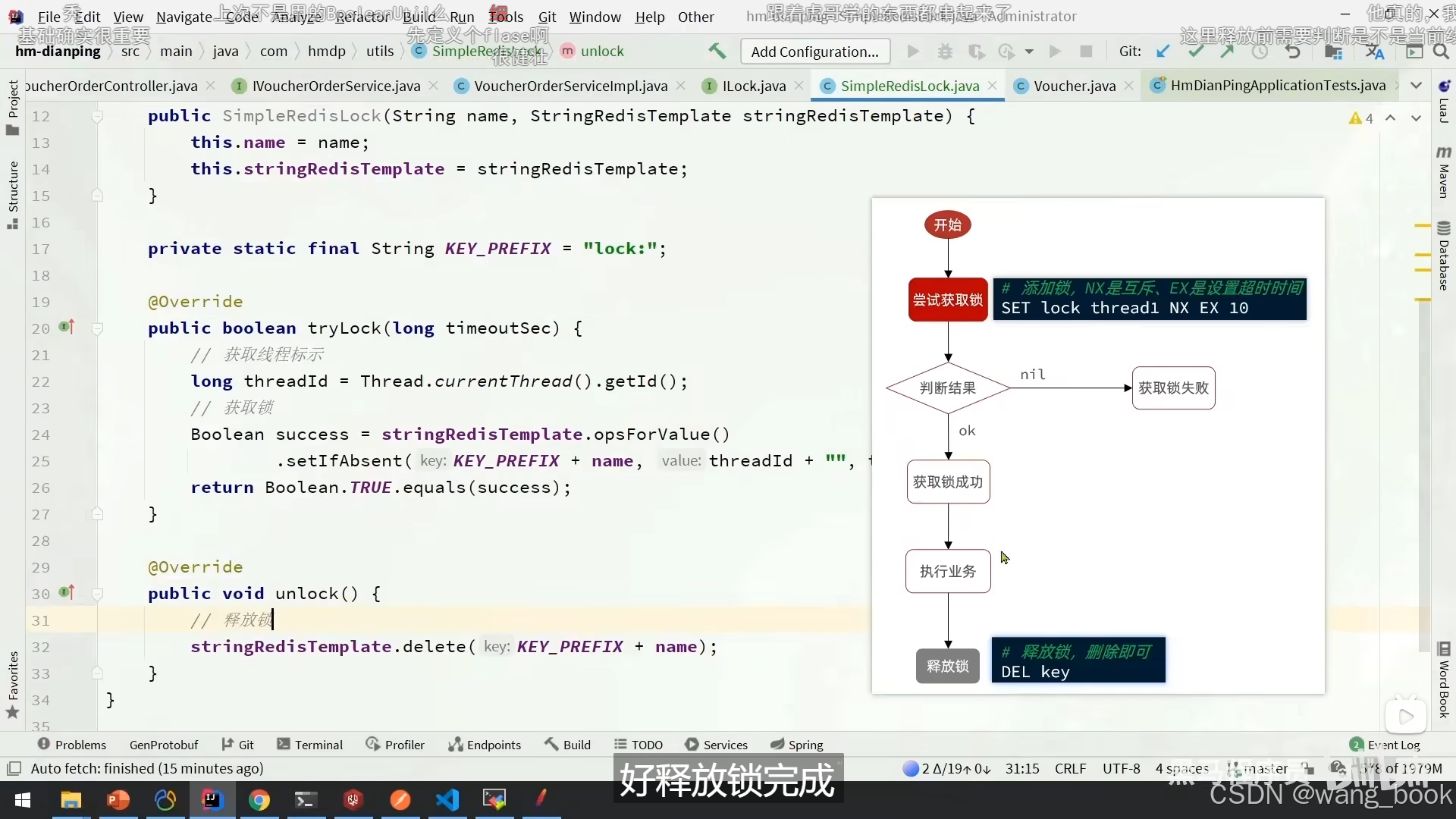The image size is (1456, 819).
Task: Click the Git push arrow icon
Action: click(x=1227, y=51)
